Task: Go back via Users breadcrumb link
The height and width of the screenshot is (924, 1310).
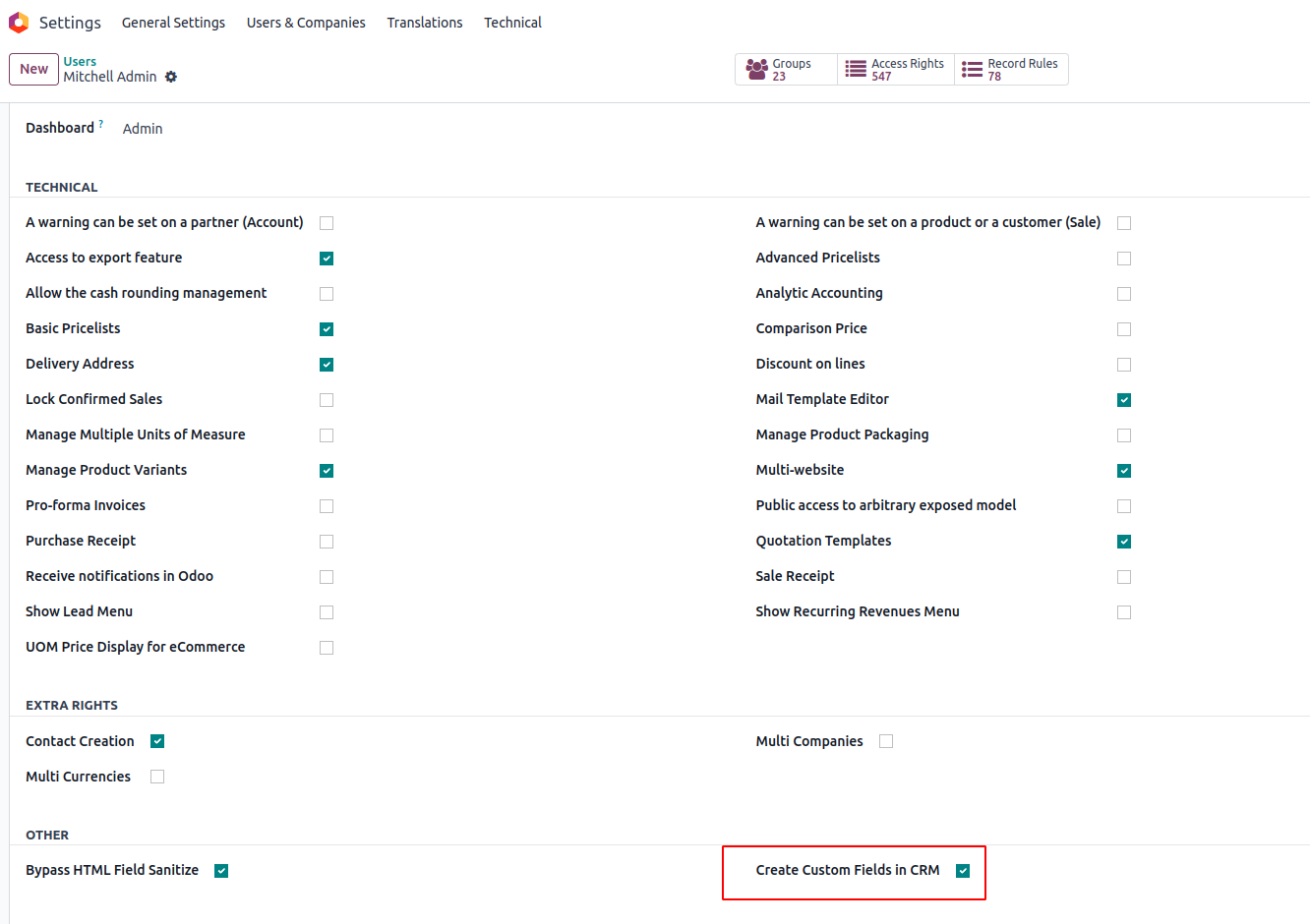Action: (80, 61)
